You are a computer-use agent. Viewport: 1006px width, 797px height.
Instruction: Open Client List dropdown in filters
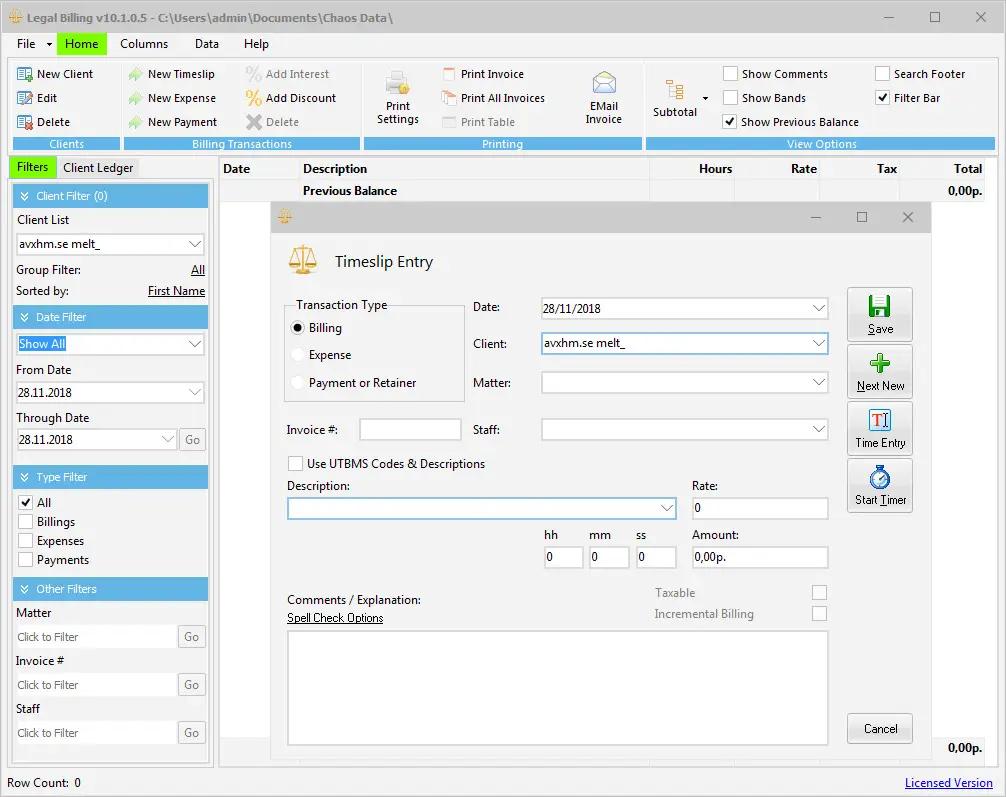click(194, 244)
